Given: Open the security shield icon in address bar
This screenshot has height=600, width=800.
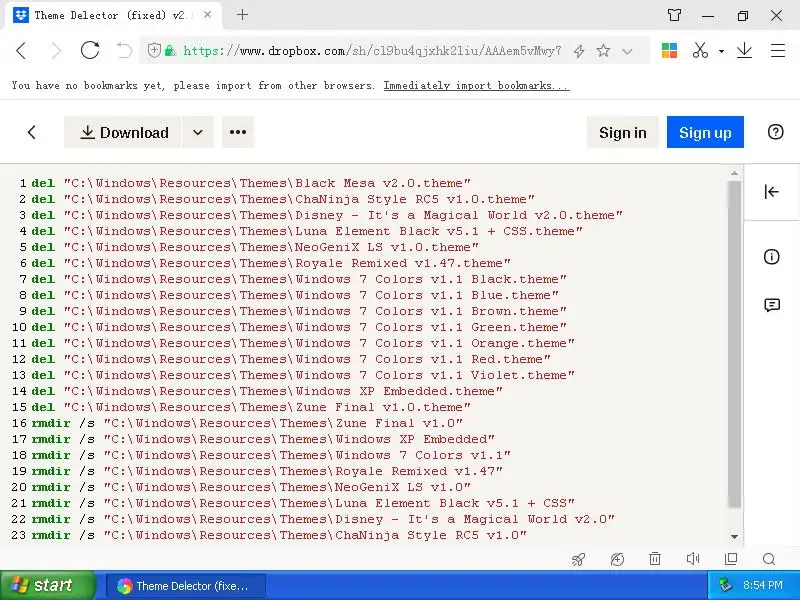Looking at the screenshot, I should (154, 50).
